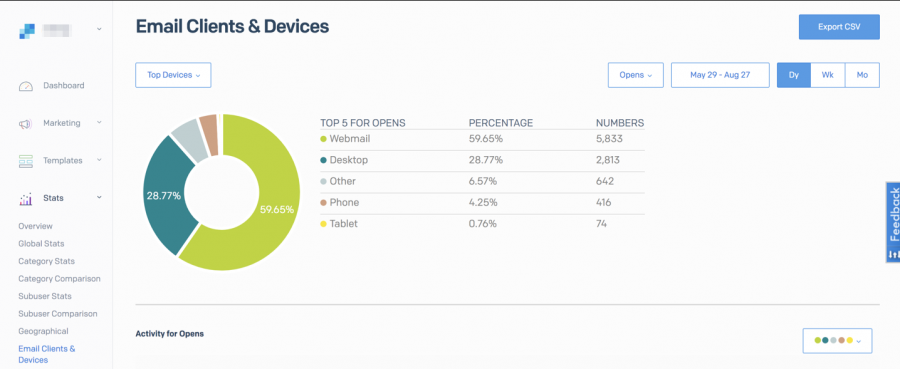Open the Feedback side tab
The width and height of the screenshot is (900, 369).
[893, 222]
